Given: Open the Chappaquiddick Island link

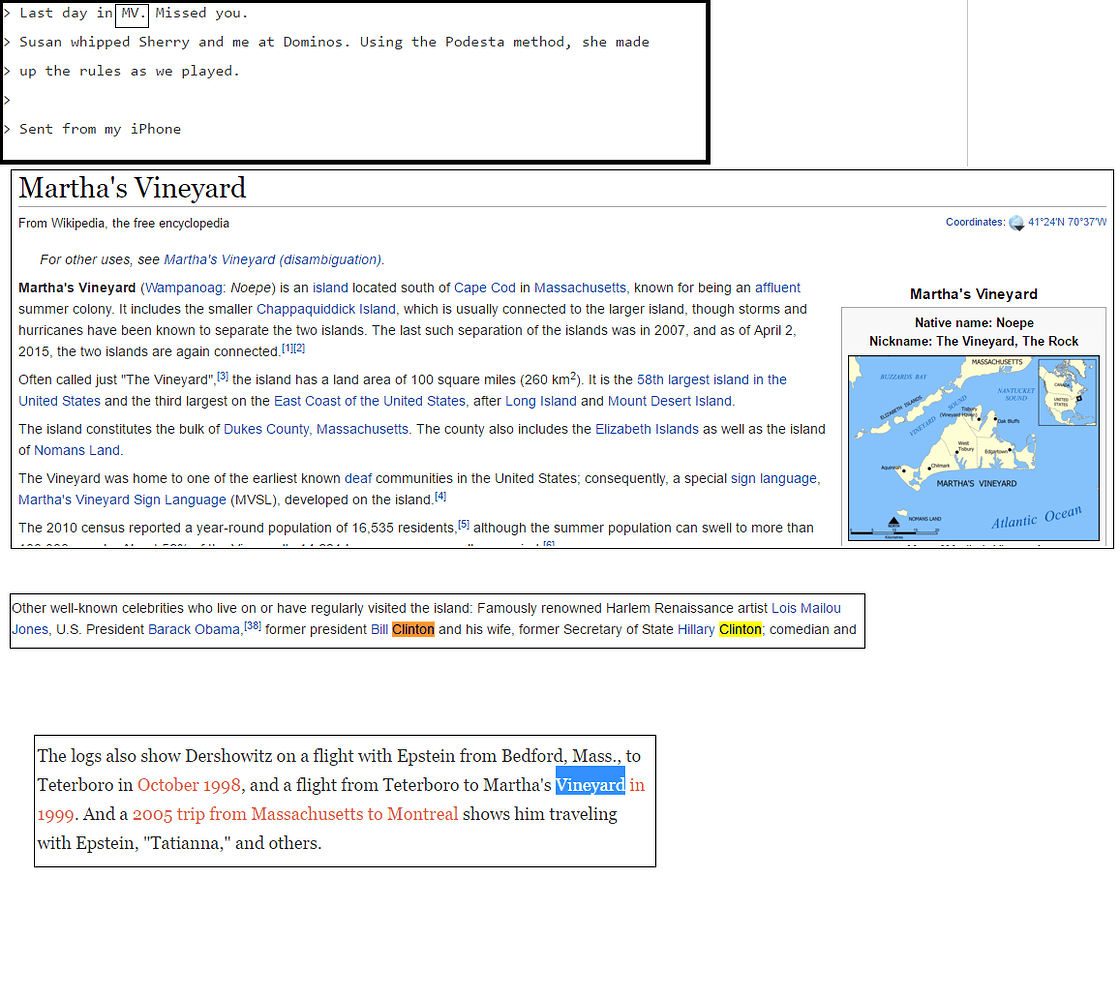Looking at the screenshot, I should pos(326,309).
